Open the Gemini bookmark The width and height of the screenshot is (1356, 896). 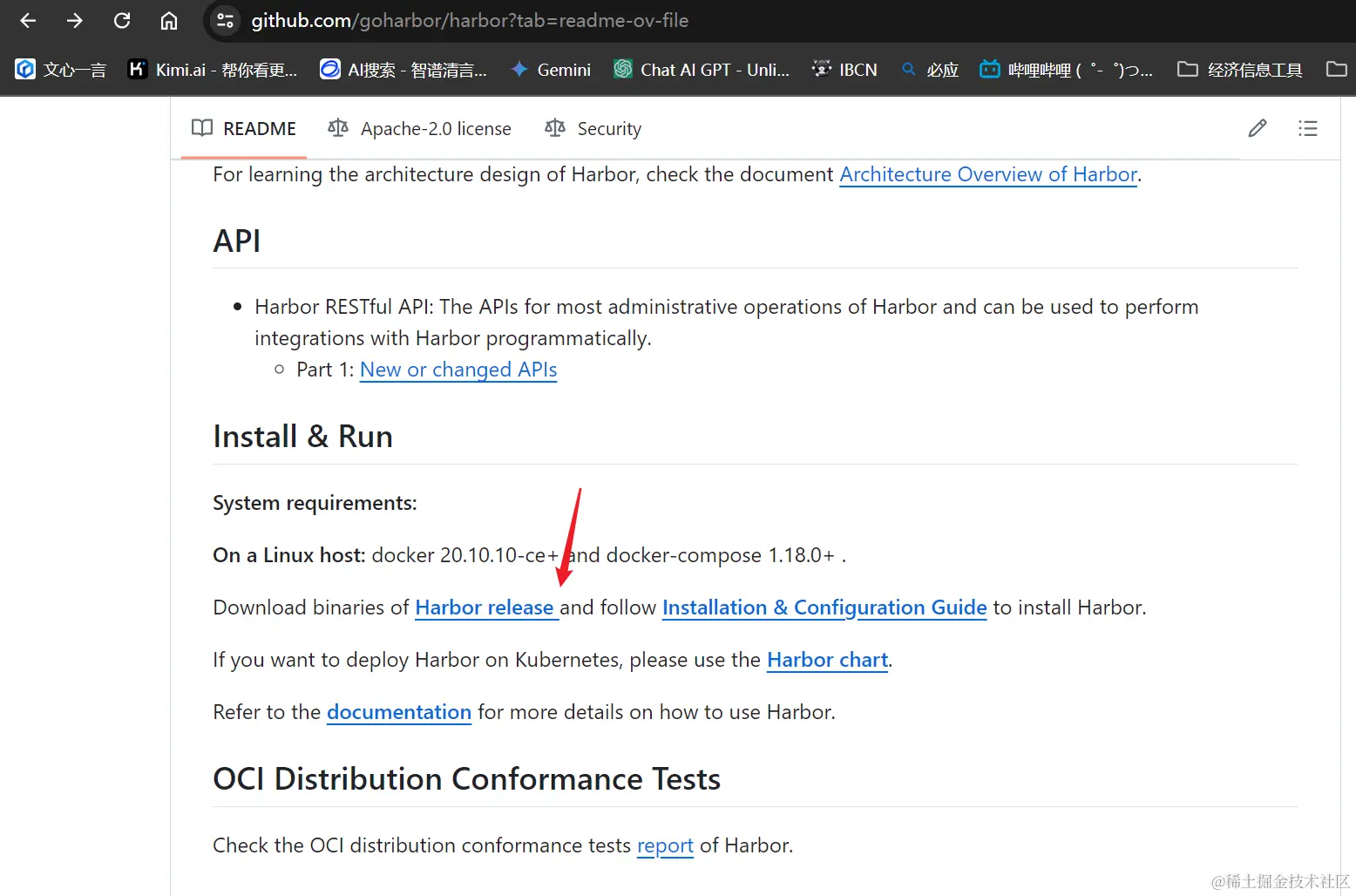coord(551,70)
